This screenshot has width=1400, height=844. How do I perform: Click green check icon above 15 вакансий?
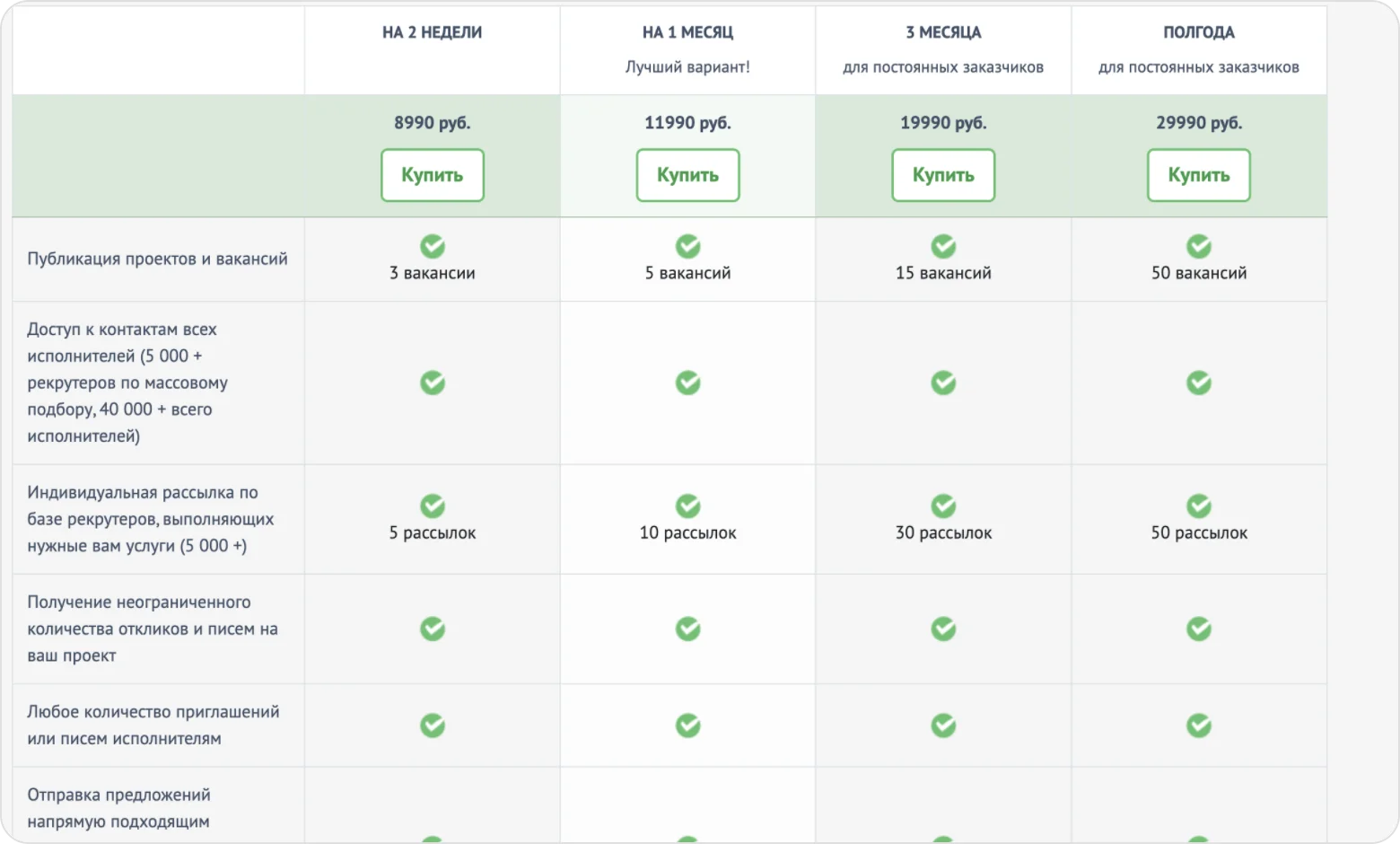(x=943, y=246)
